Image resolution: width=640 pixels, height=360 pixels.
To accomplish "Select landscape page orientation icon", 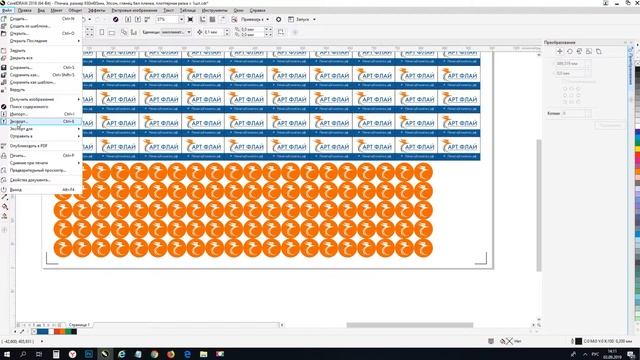I will [111, 32].
